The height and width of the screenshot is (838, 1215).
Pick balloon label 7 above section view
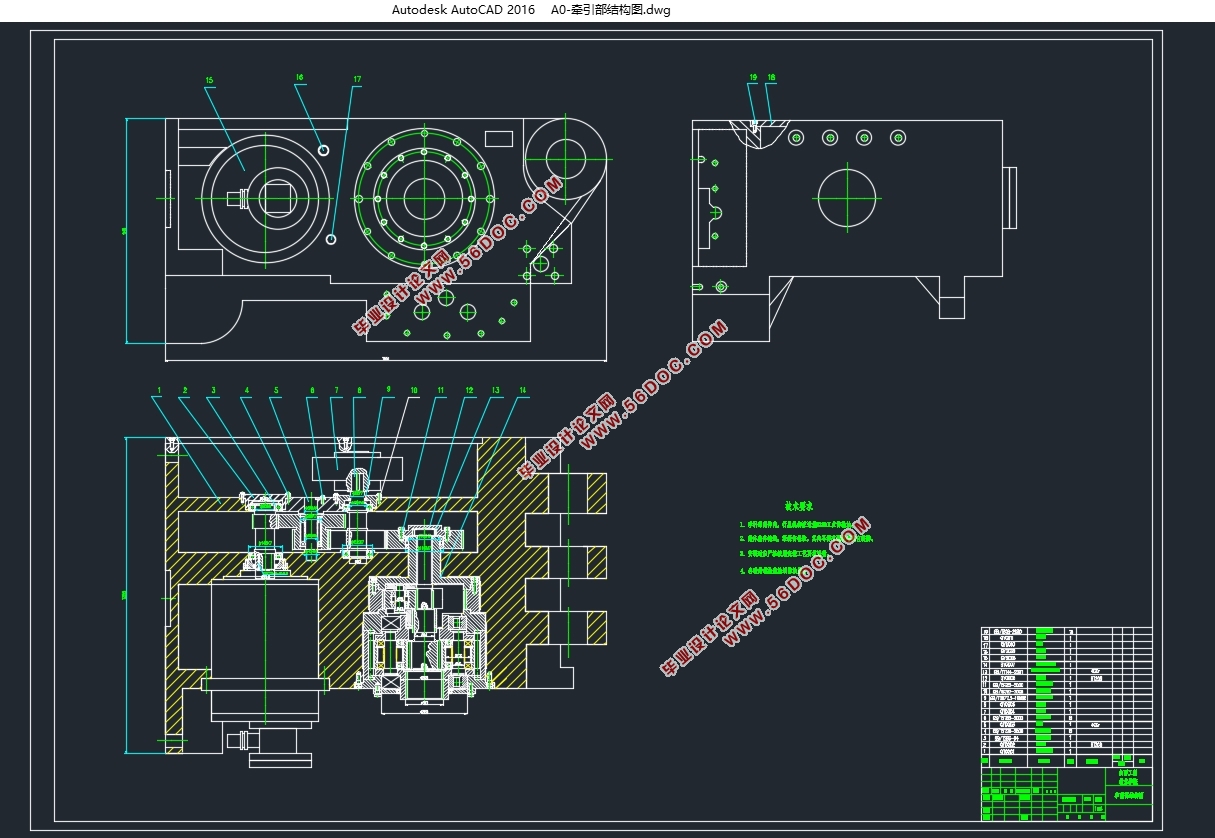(336, 390)
